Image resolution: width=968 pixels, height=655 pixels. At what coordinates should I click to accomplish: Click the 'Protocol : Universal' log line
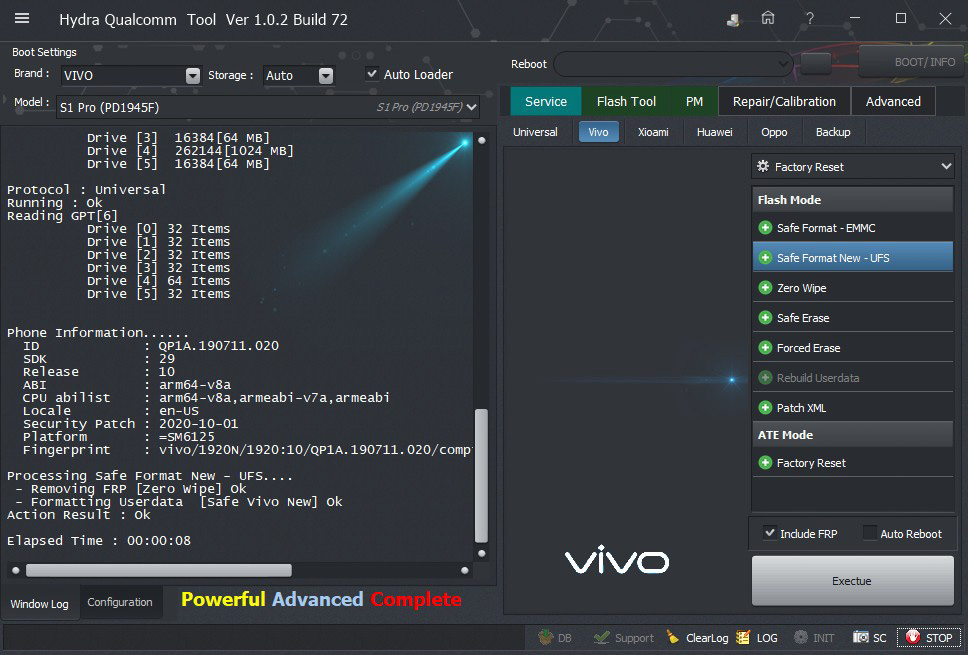click(86, 190)
